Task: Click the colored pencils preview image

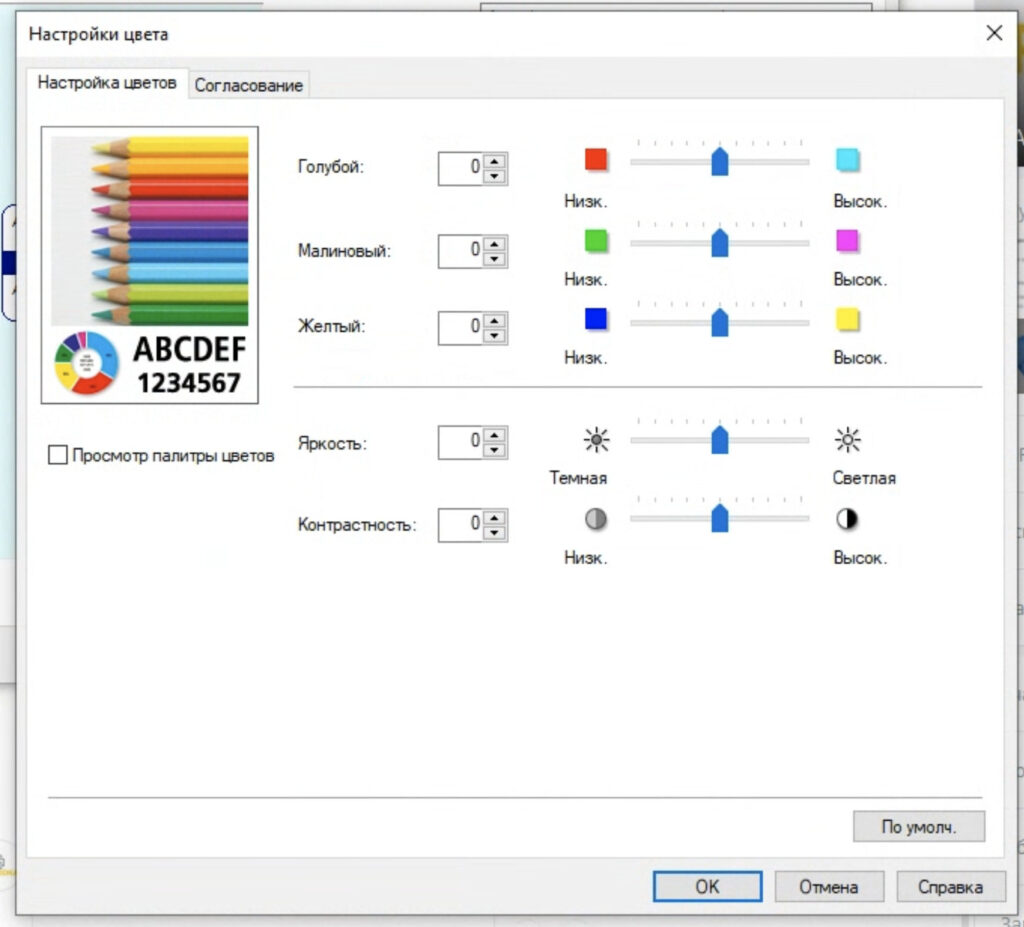Action: point(150,231)
